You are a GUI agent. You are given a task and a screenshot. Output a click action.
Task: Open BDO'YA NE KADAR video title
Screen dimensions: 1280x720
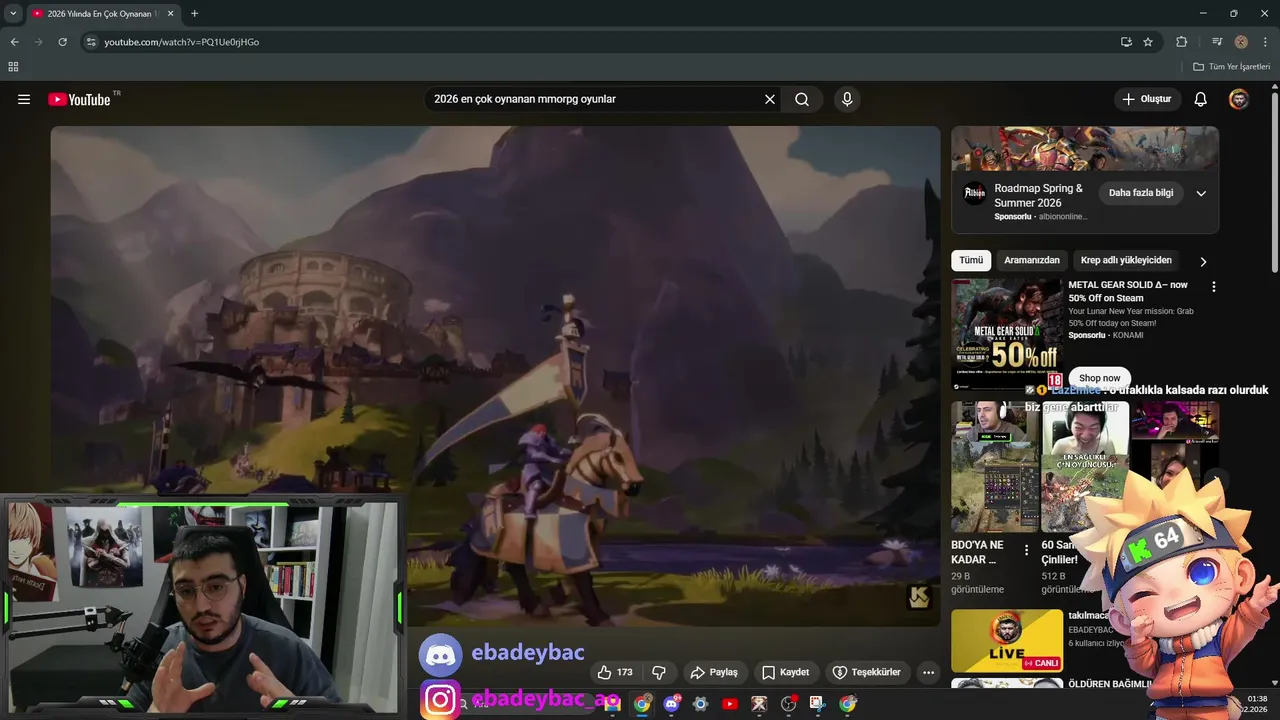(x=977, y=552)
